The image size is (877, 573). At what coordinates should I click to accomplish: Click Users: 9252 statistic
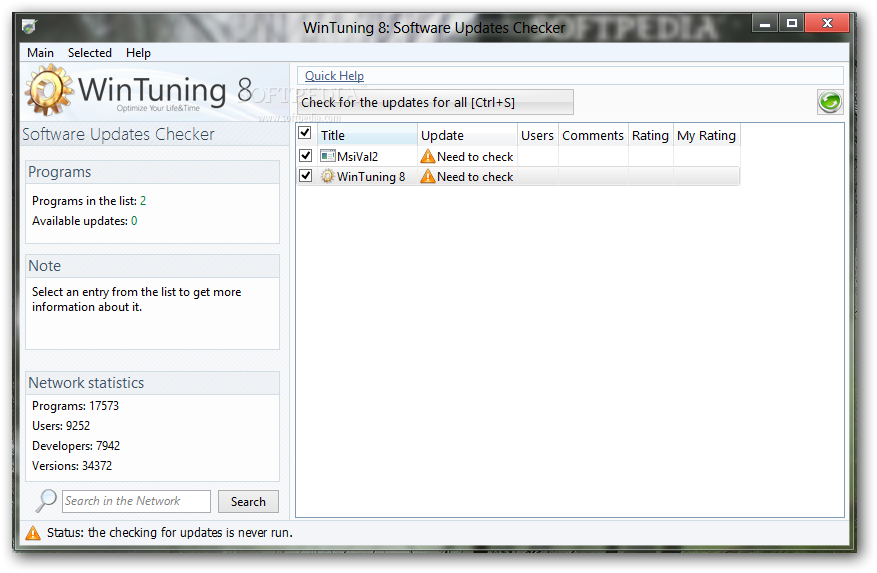[x=61, y=426]
